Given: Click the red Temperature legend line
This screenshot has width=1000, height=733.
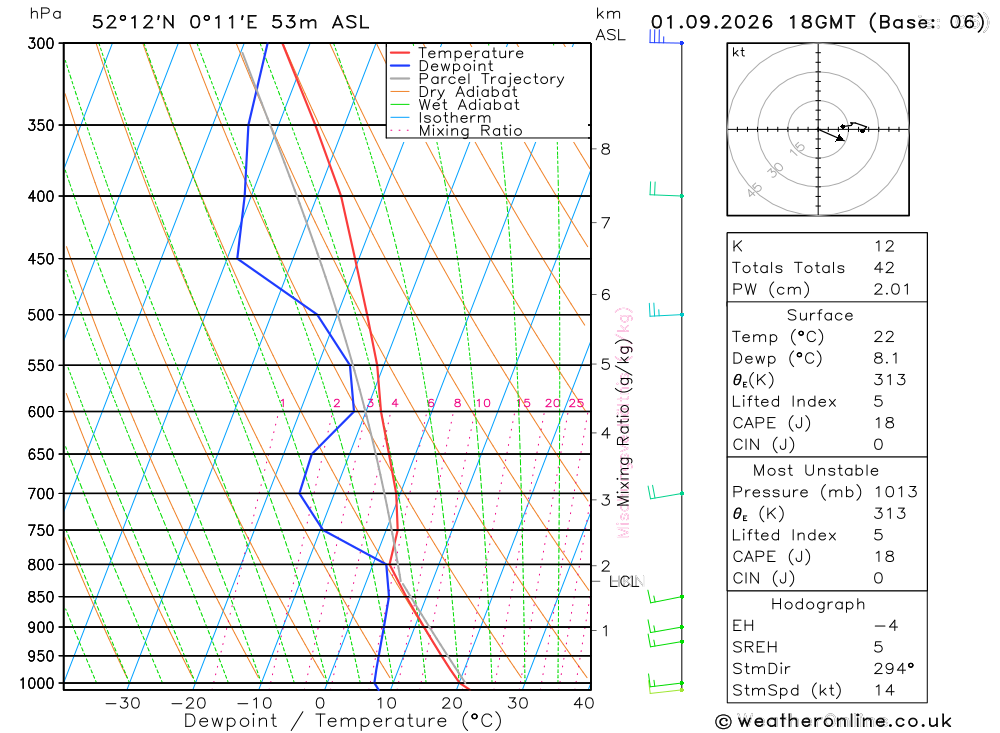Looking at the screenshot, I should click(400, 53).
